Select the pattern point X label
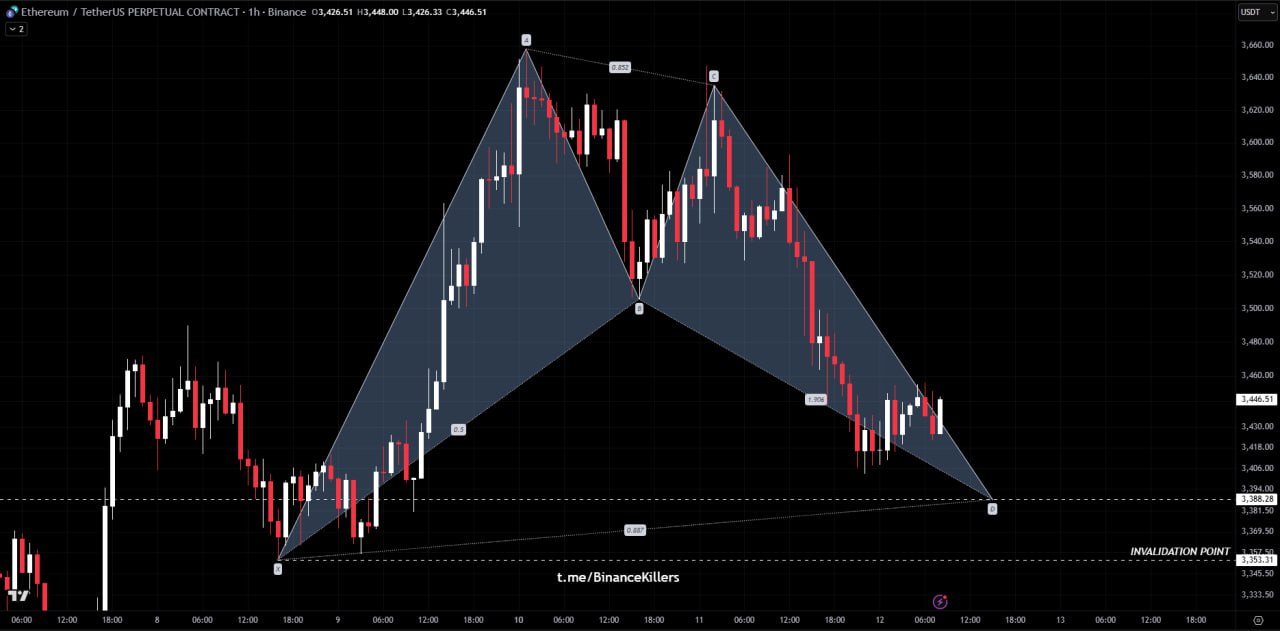 click(x=278, y=568)
